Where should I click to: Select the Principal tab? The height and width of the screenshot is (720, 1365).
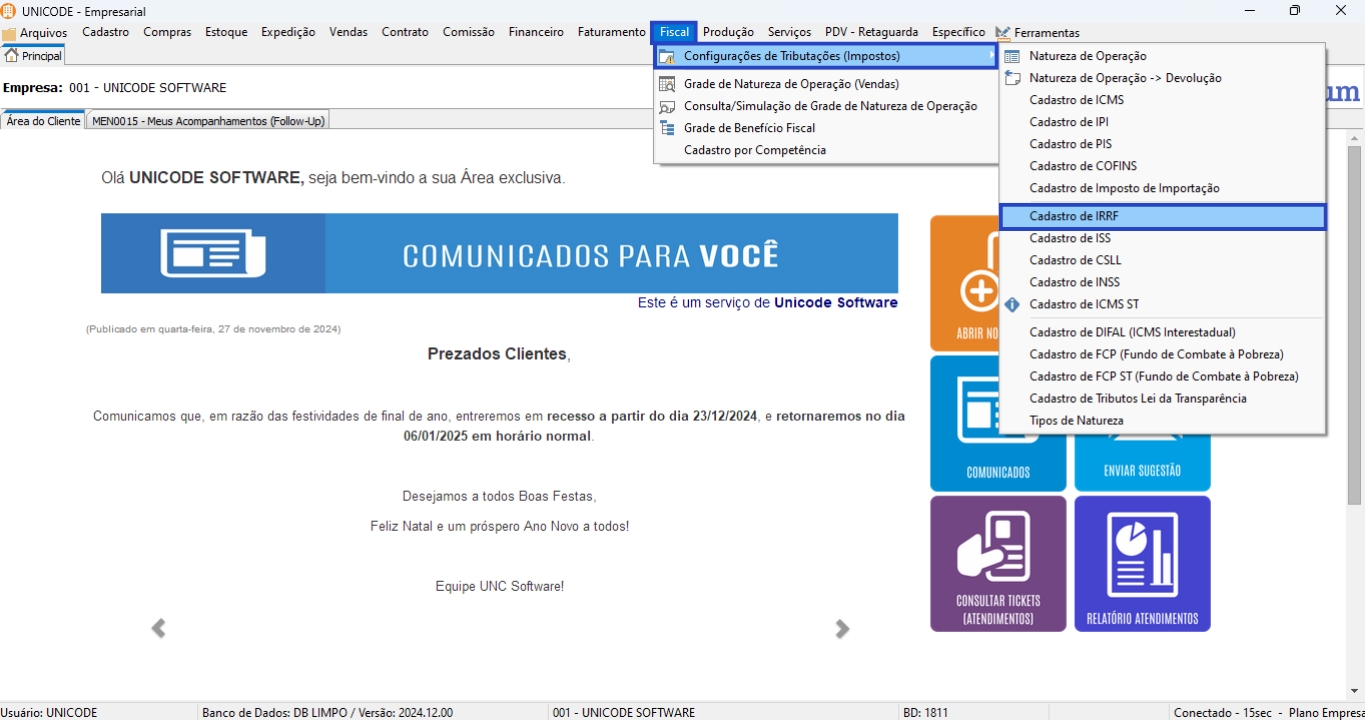coord(33,56)
